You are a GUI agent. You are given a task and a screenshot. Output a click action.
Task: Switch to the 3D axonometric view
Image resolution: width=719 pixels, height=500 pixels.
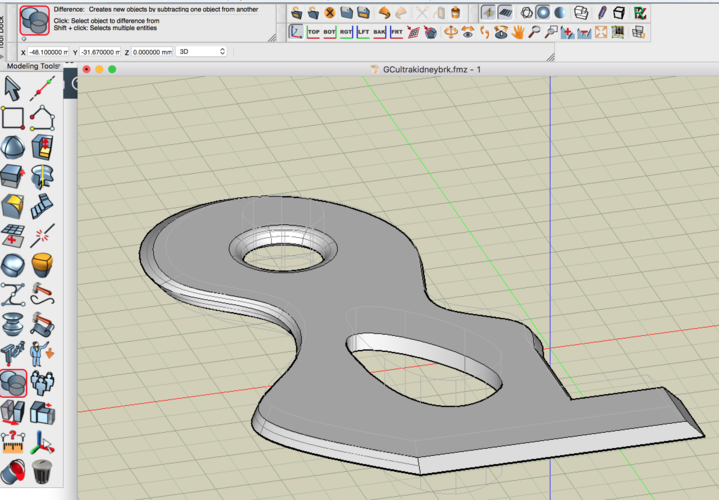(296, 32)
